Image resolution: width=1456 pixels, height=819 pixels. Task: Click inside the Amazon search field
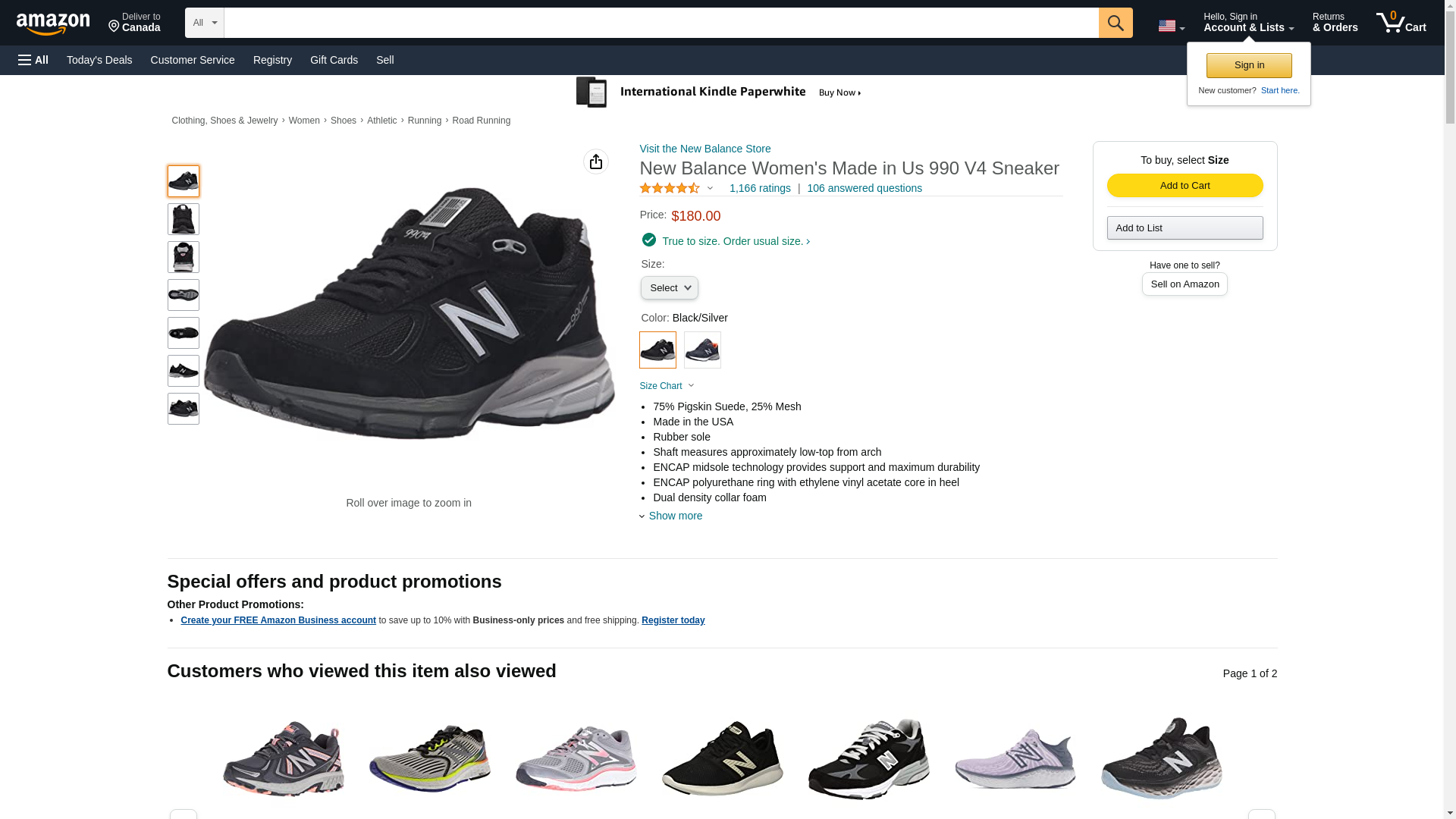(x=661, y=23)
